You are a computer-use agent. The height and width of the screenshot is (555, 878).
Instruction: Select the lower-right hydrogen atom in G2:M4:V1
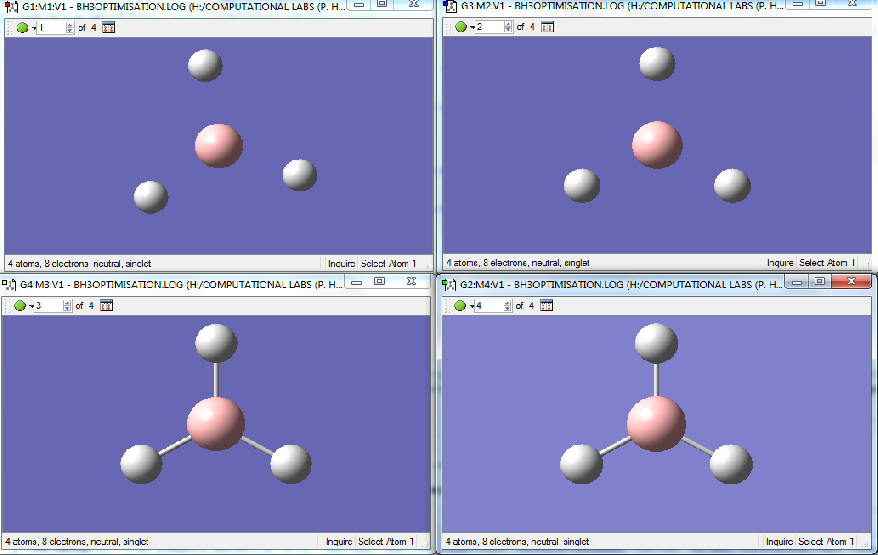click(x=731, y=464)
